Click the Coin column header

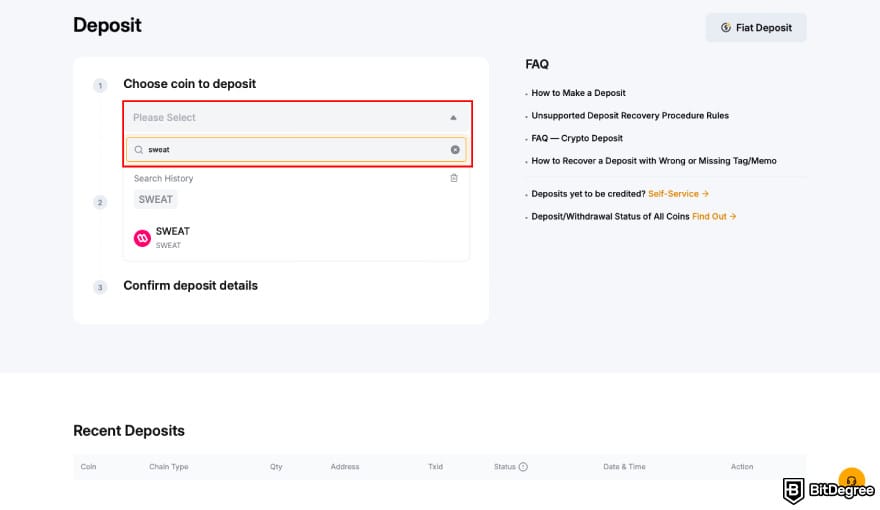(x=88, y=467)
